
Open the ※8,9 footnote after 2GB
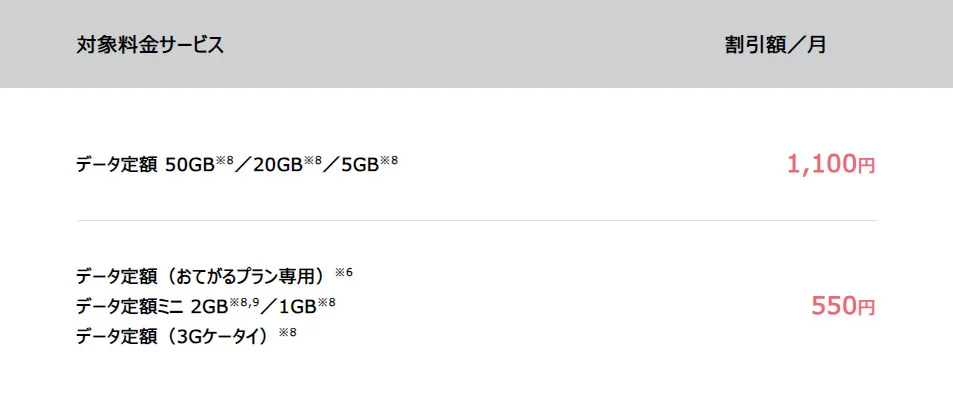coord(245,302)
